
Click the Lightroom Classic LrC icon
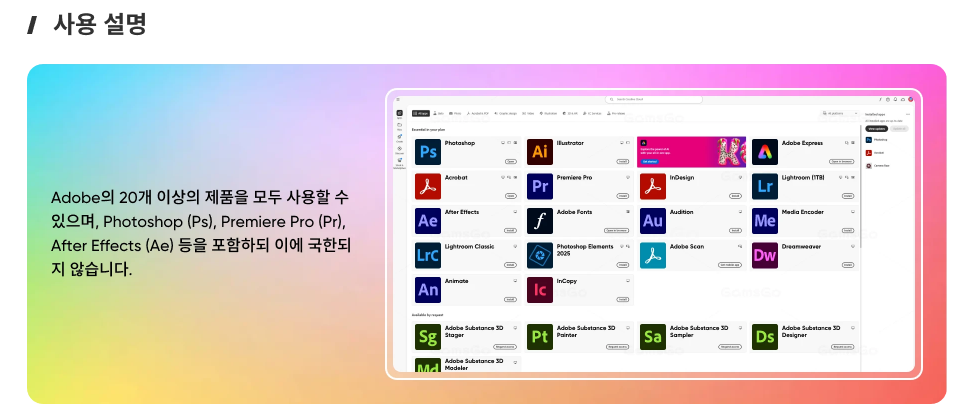coord(428,255)
